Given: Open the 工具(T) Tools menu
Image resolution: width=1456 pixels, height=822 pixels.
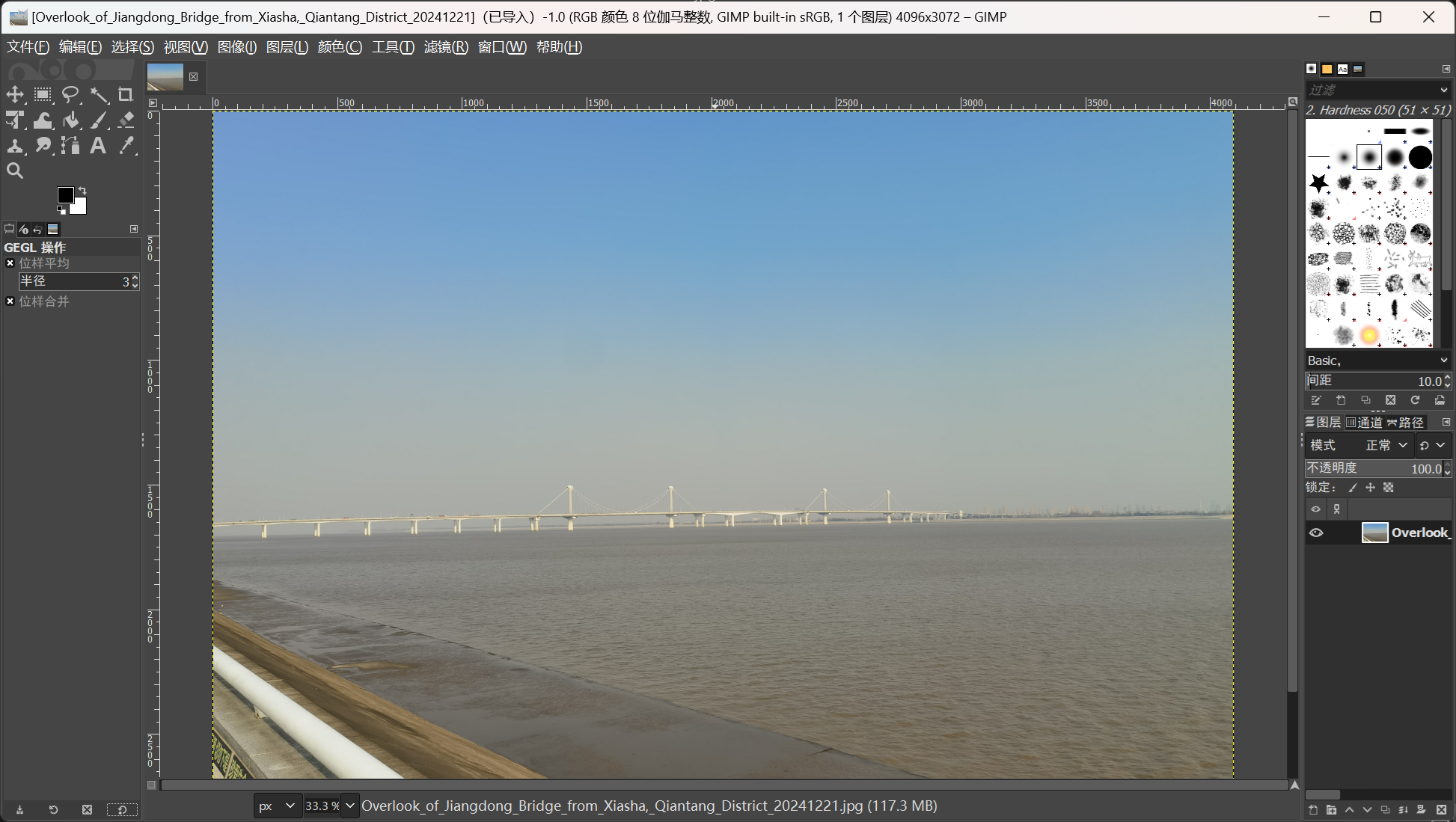Looking at the screenshot, I should point(393,47).
